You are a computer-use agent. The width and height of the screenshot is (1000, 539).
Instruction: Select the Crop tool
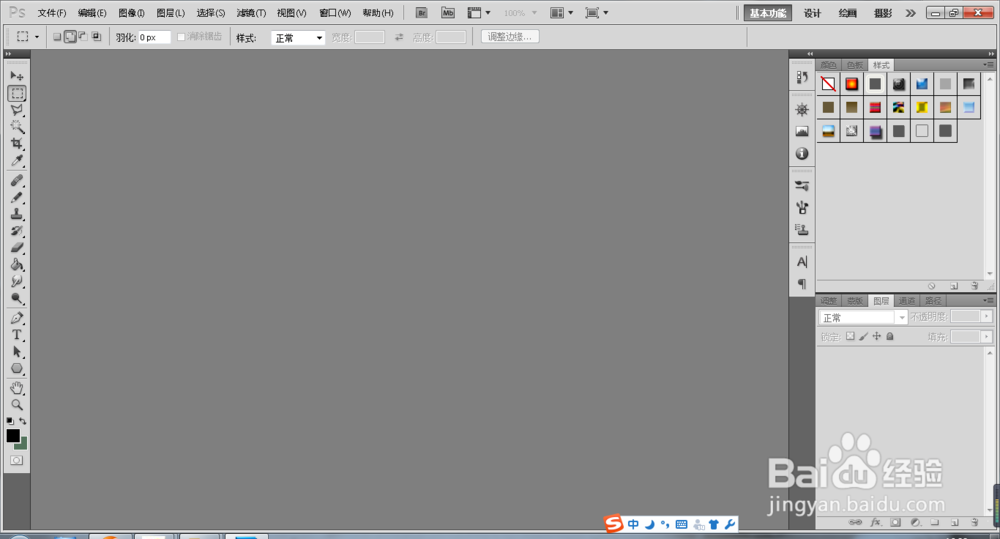tap(17, 144)
